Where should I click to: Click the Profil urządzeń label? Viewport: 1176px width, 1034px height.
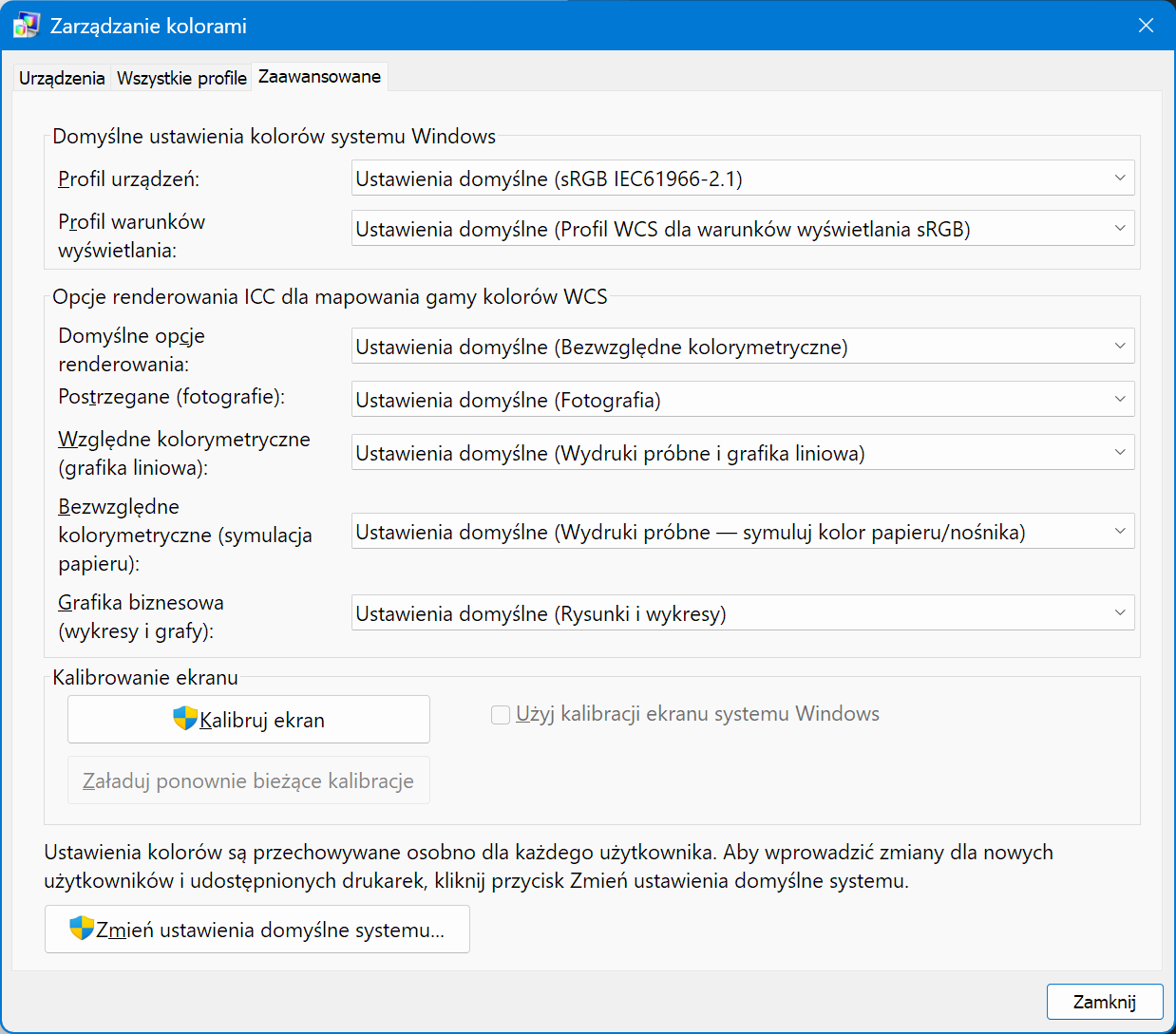tap(129, 179)
